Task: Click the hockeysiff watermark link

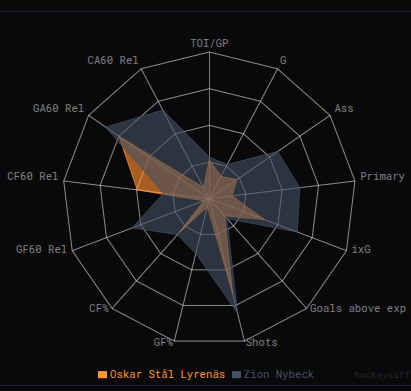Action: click(382, 375)
